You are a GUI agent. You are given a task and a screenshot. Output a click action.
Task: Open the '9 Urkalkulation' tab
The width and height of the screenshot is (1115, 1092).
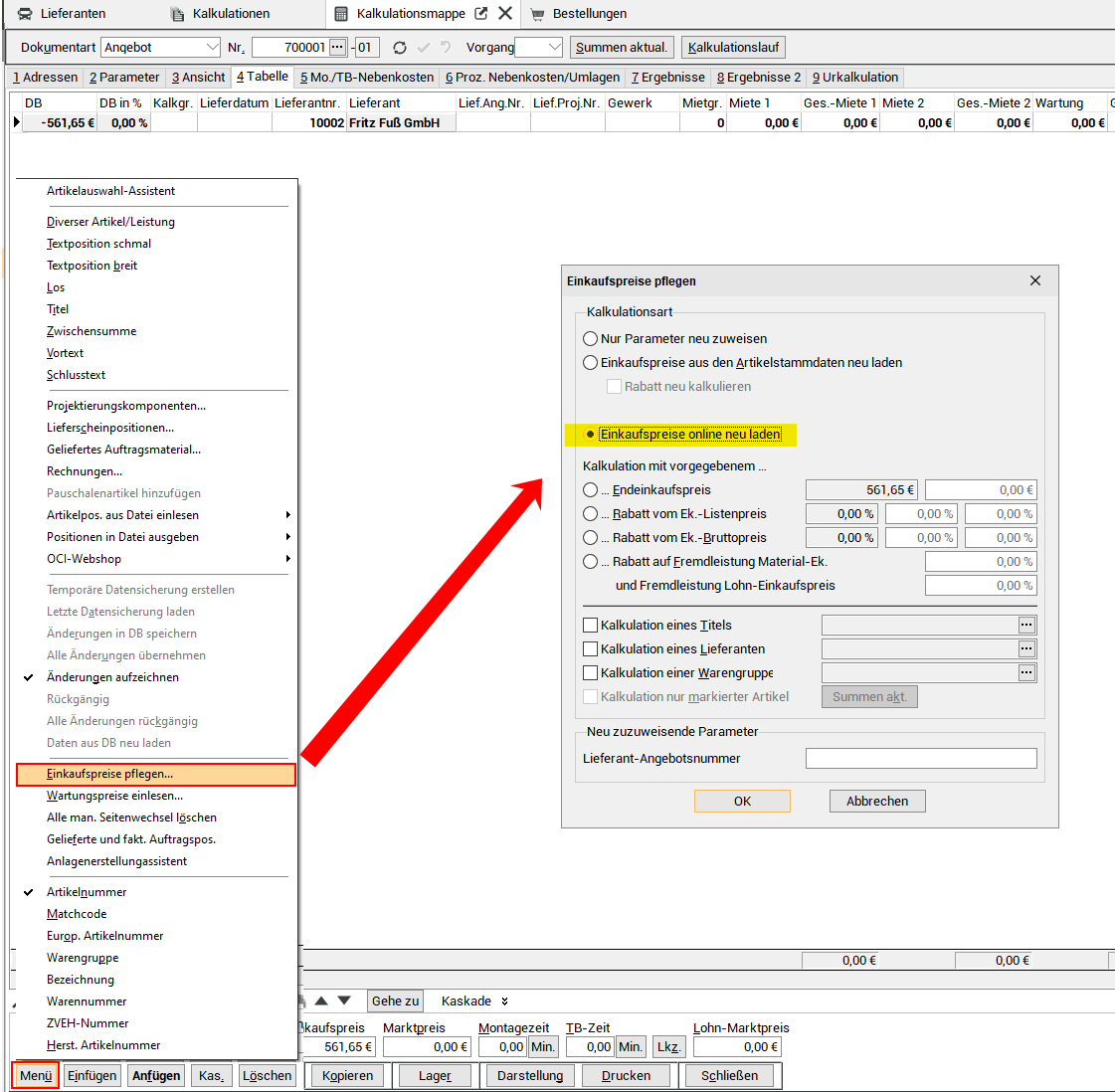[x=855, y=77]
